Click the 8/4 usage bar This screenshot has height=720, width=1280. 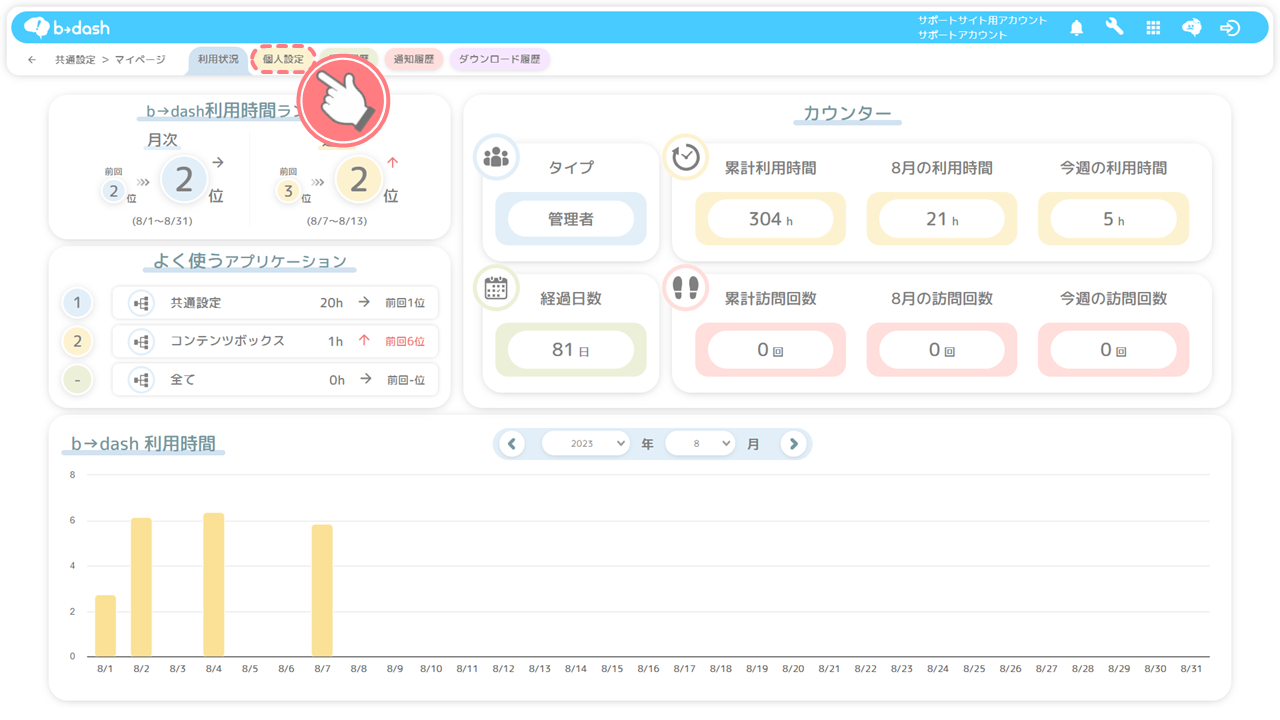[x=213, y=585]
